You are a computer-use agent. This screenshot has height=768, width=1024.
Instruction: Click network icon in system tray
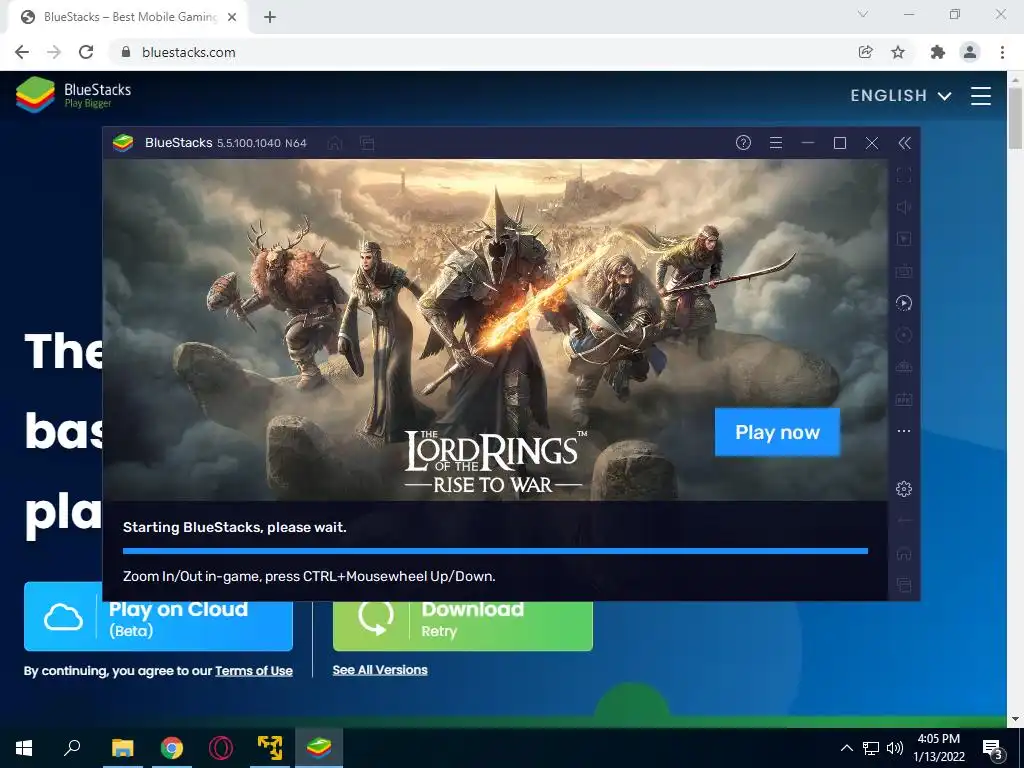871,748
